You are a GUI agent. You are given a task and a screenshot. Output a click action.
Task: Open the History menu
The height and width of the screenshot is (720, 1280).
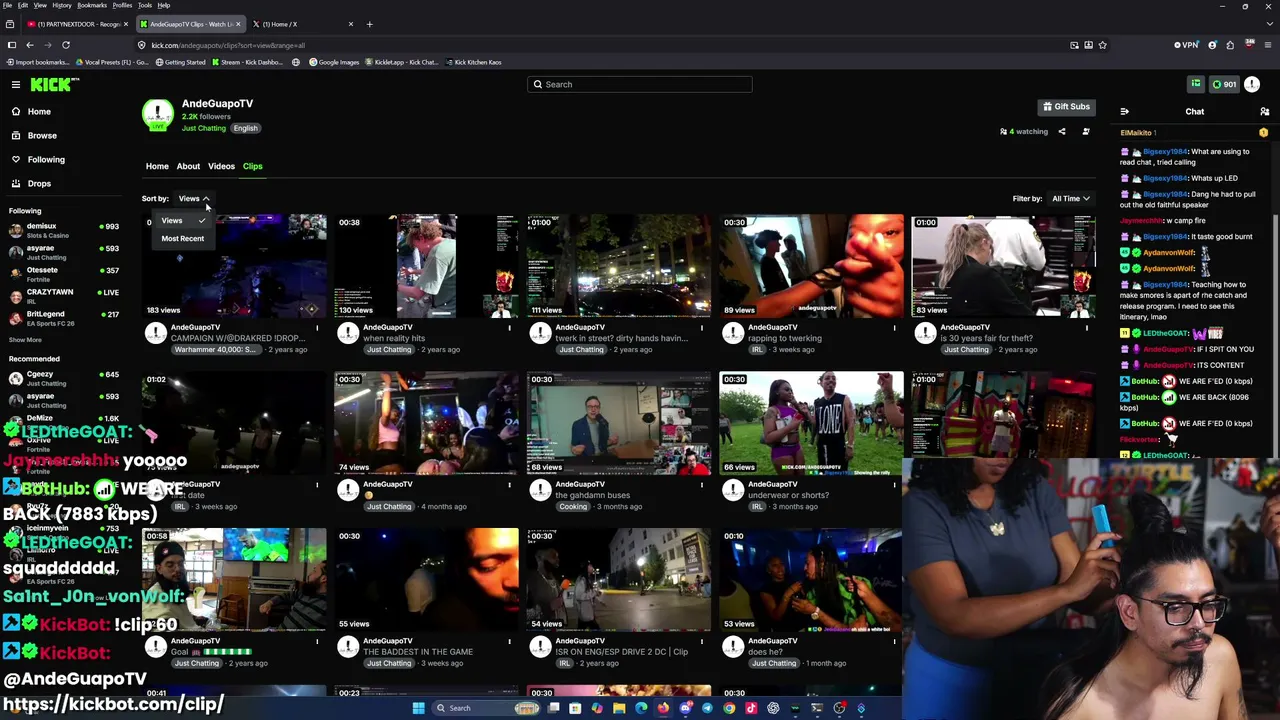click(x=62, y=5)
